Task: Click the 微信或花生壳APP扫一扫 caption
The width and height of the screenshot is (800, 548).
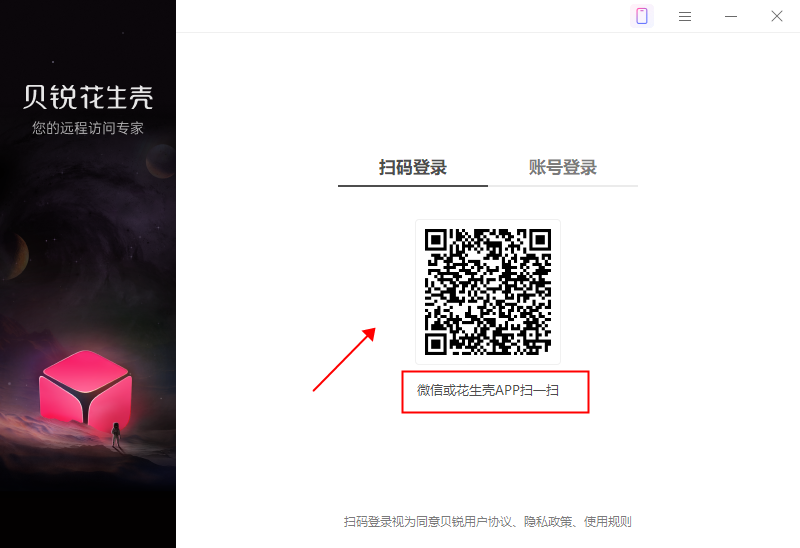Action: pos(488,390)
